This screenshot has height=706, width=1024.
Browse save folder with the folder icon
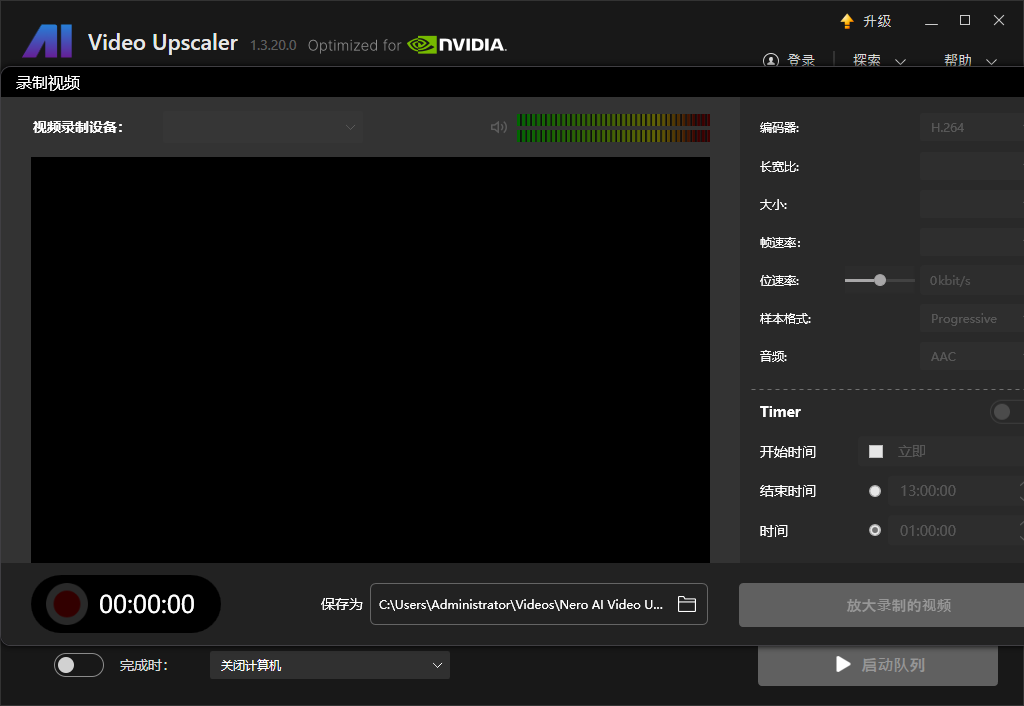pos(686,604)
